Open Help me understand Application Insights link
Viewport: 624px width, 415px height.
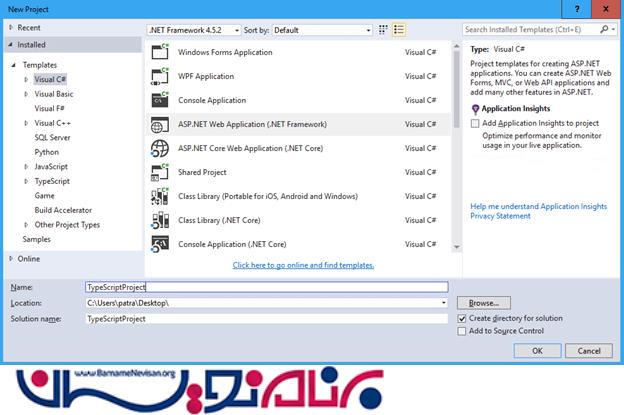coord(538,207)
